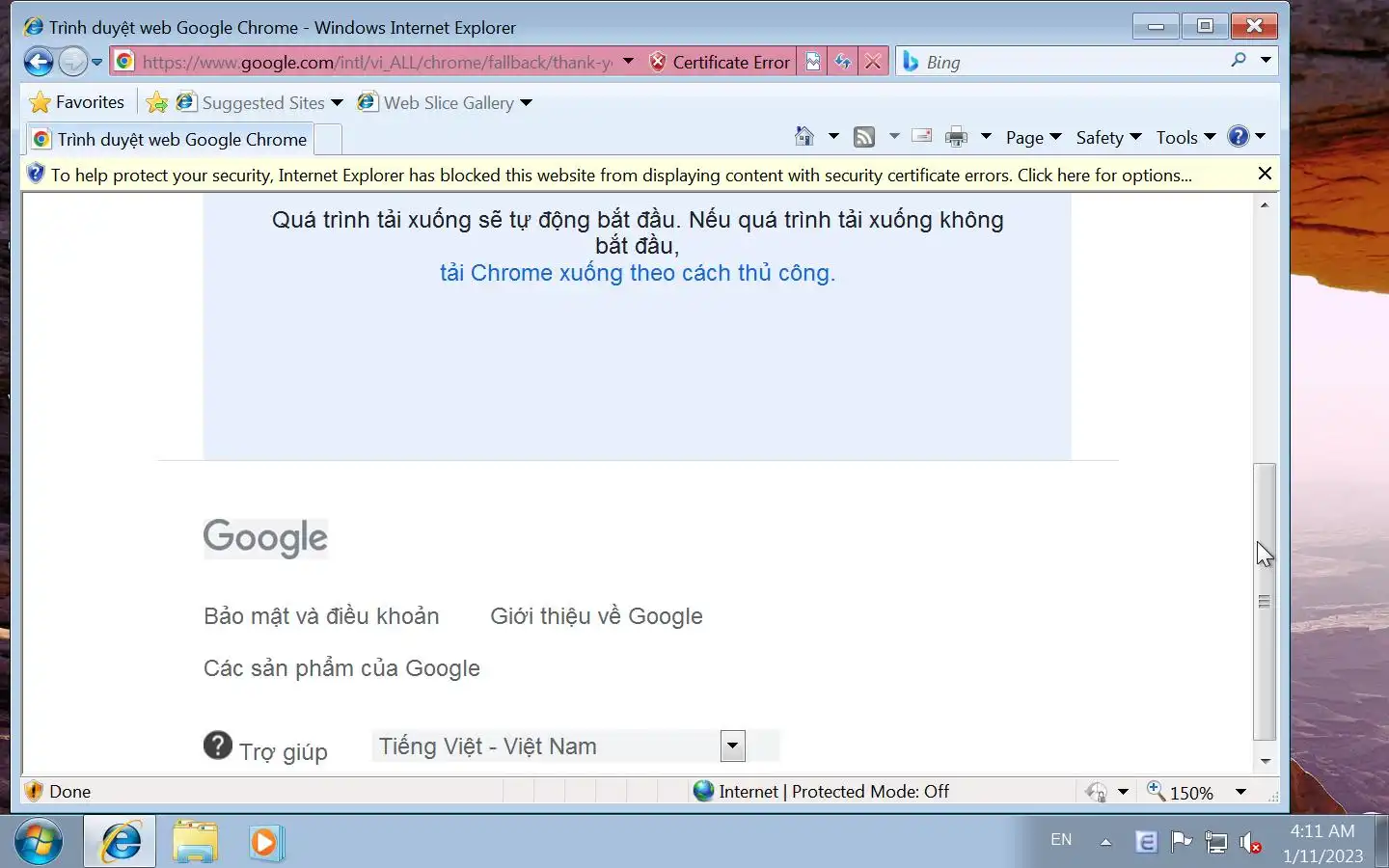
Task: Close the yellow information bar
Action: [1265, 174]
